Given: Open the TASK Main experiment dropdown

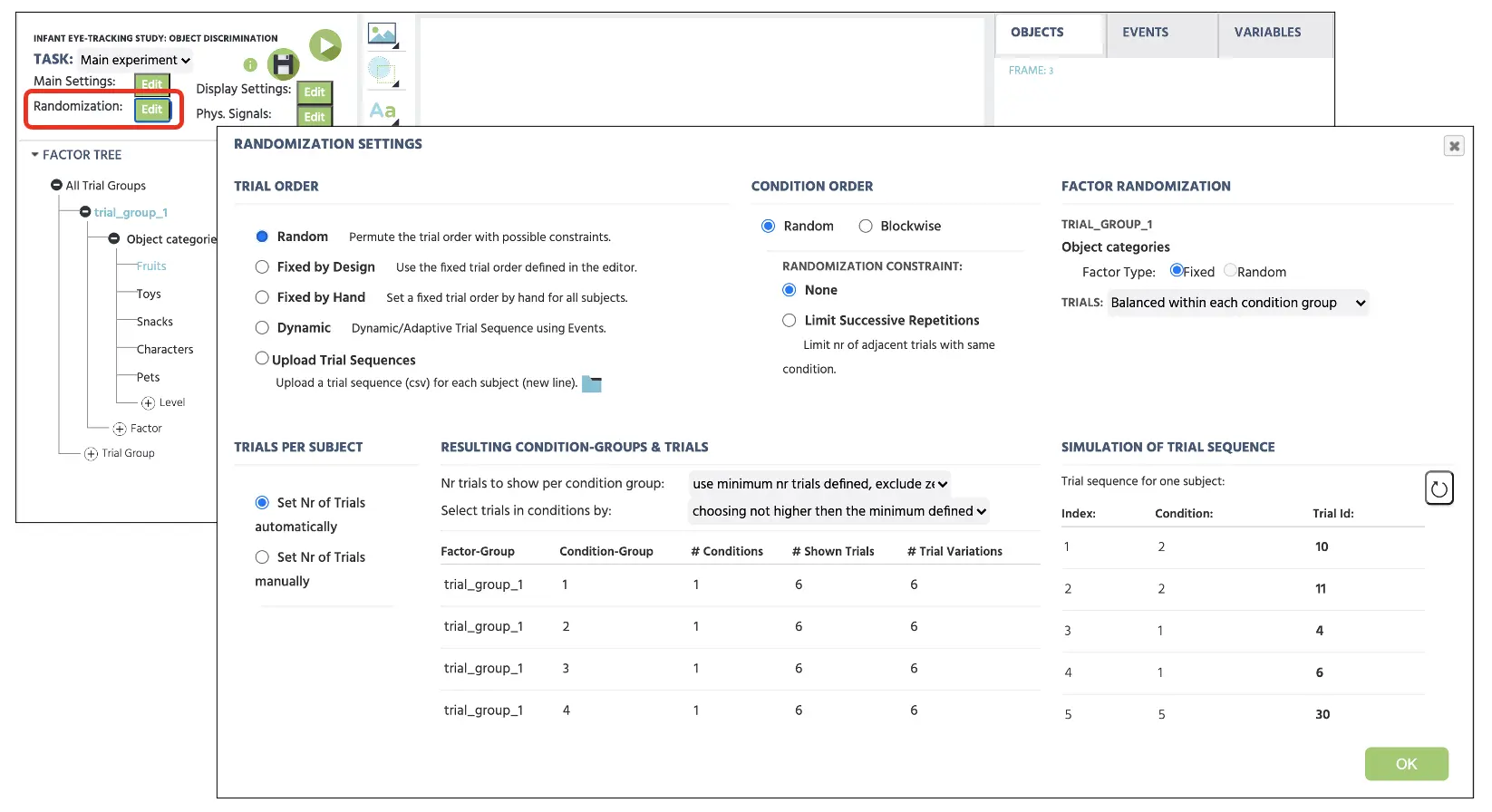Looking at the screenshot, I should [135, 60].
